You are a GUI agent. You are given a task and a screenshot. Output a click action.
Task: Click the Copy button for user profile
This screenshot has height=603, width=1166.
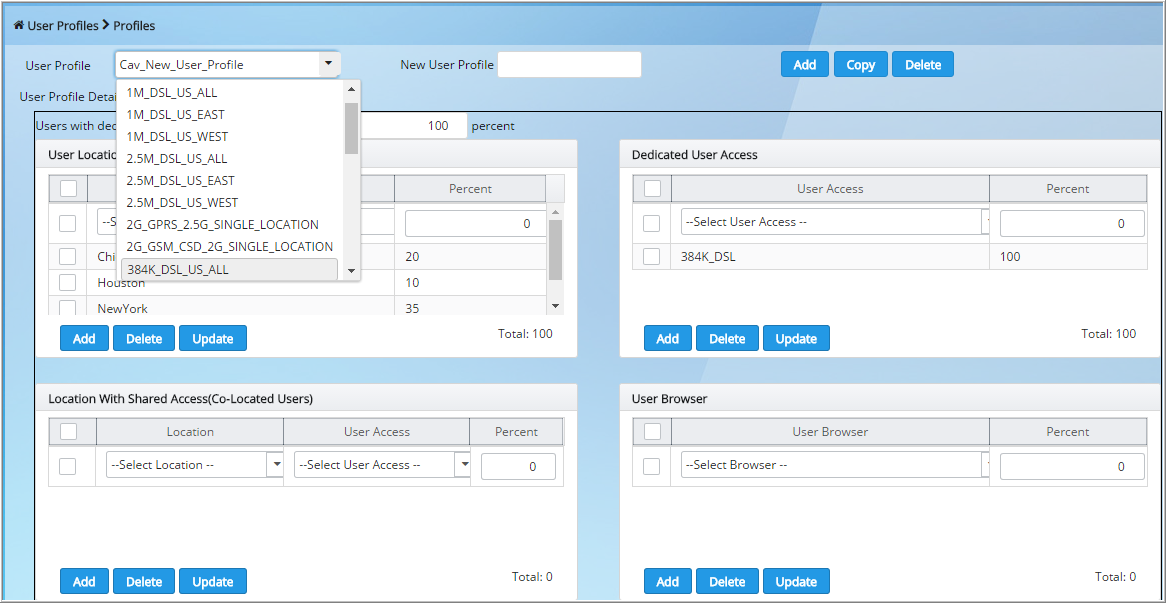tap(860, 65)
